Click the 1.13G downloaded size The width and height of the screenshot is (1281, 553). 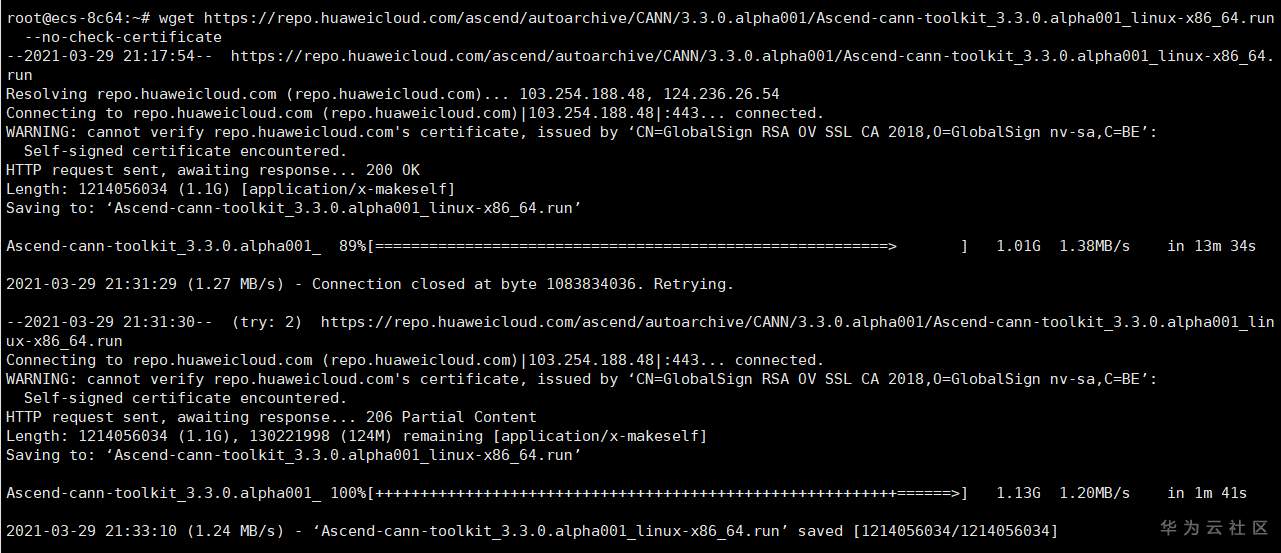click(1018, 493)
